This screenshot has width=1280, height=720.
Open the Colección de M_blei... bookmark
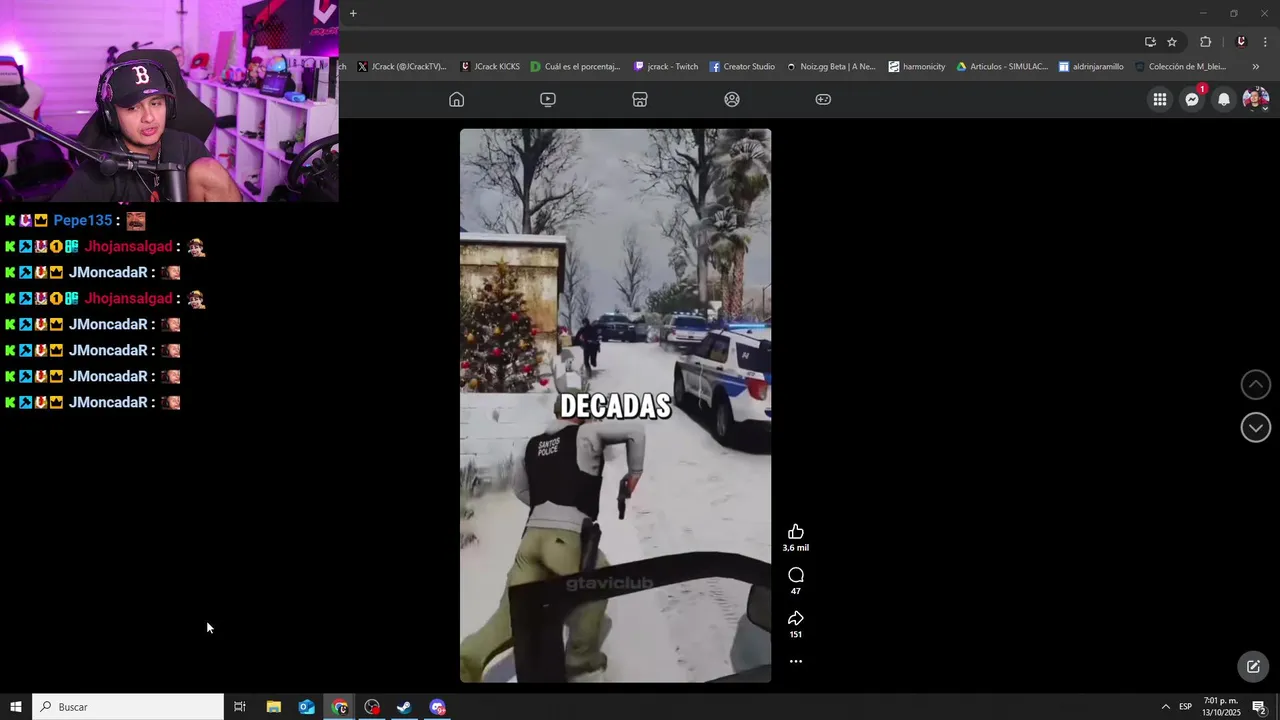1180,67
